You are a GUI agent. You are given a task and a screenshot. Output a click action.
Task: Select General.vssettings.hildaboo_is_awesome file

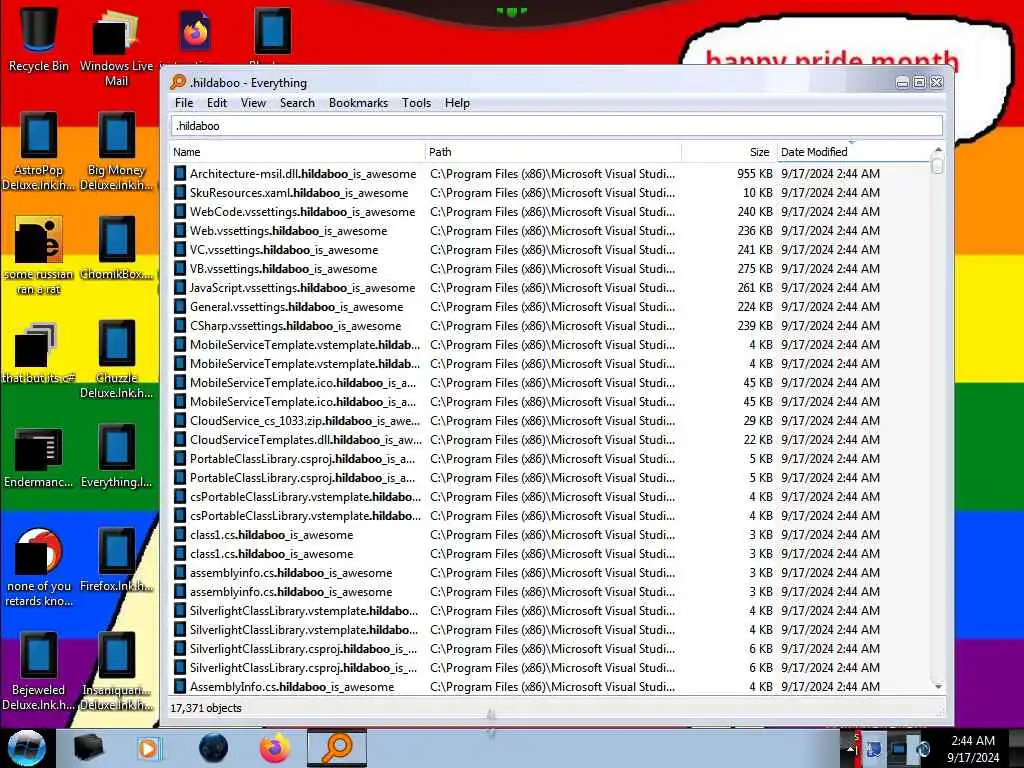tap(296, 306)
